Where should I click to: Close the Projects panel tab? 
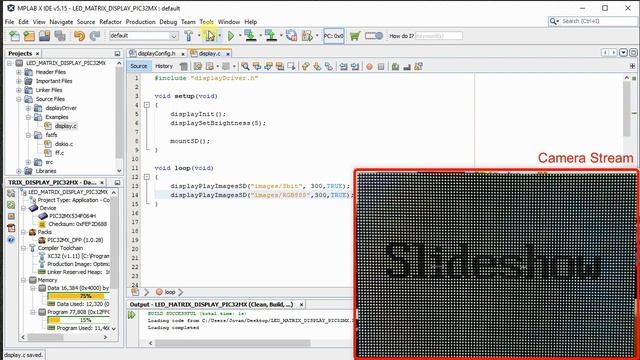point(37,53)
